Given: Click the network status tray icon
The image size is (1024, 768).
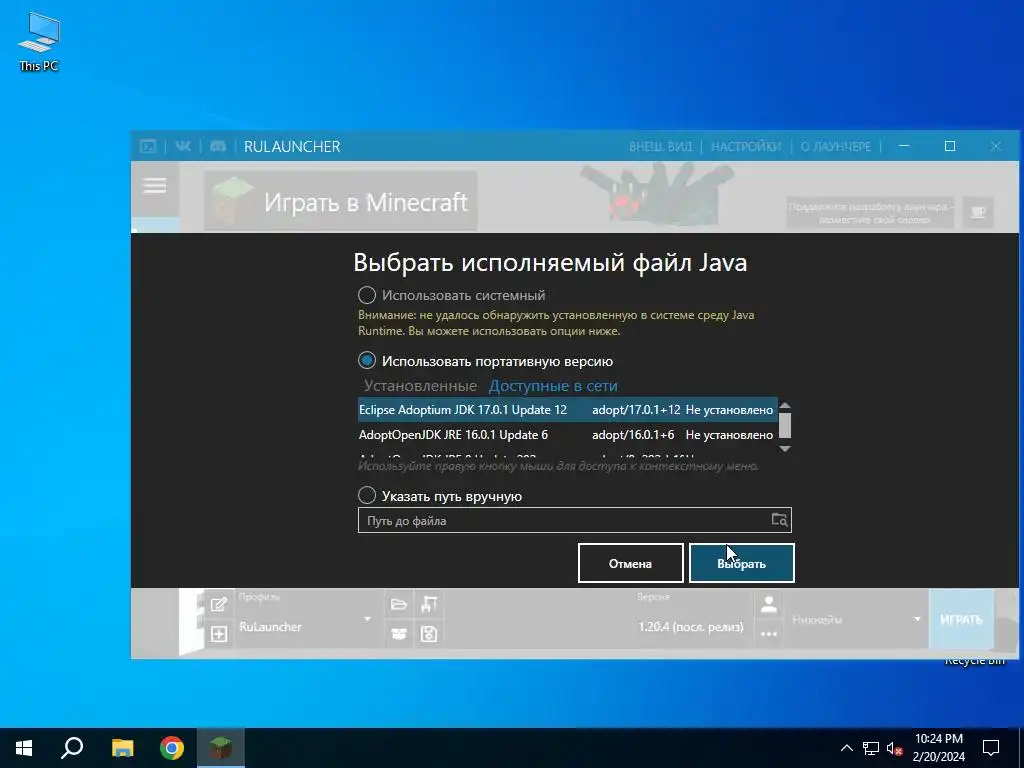Looking at the screenshot, I should 871,748.
